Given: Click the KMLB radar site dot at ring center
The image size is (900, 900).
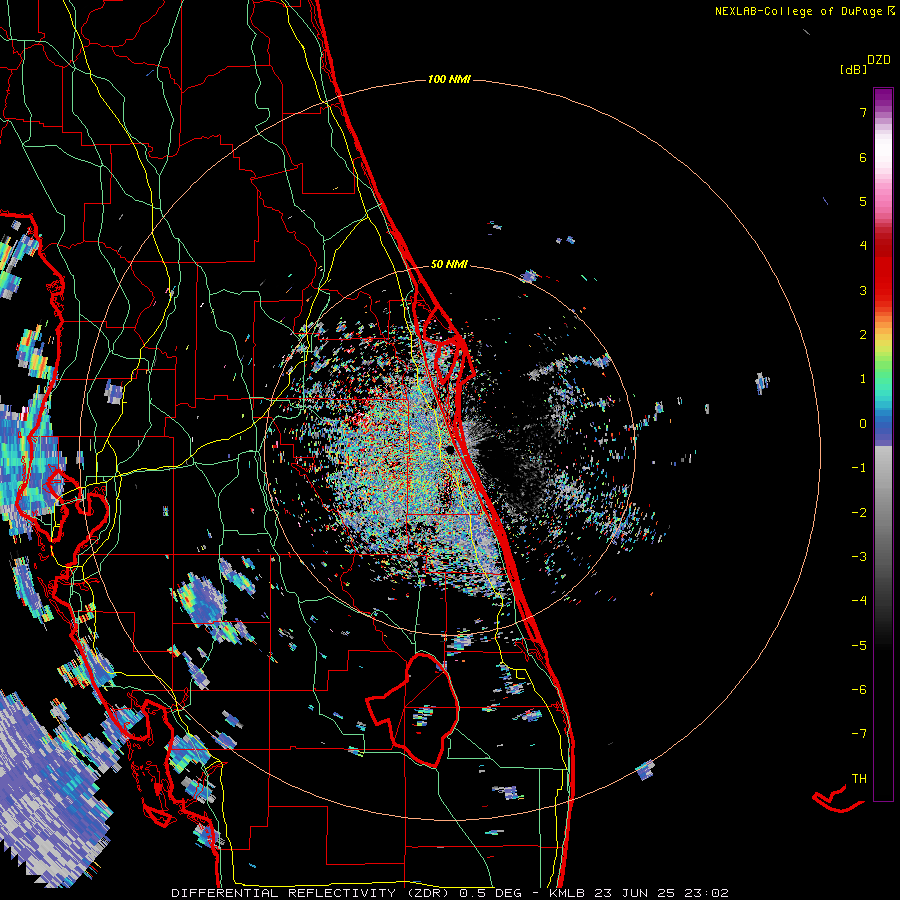Looking at the screenshot, I should coord(450,449).
